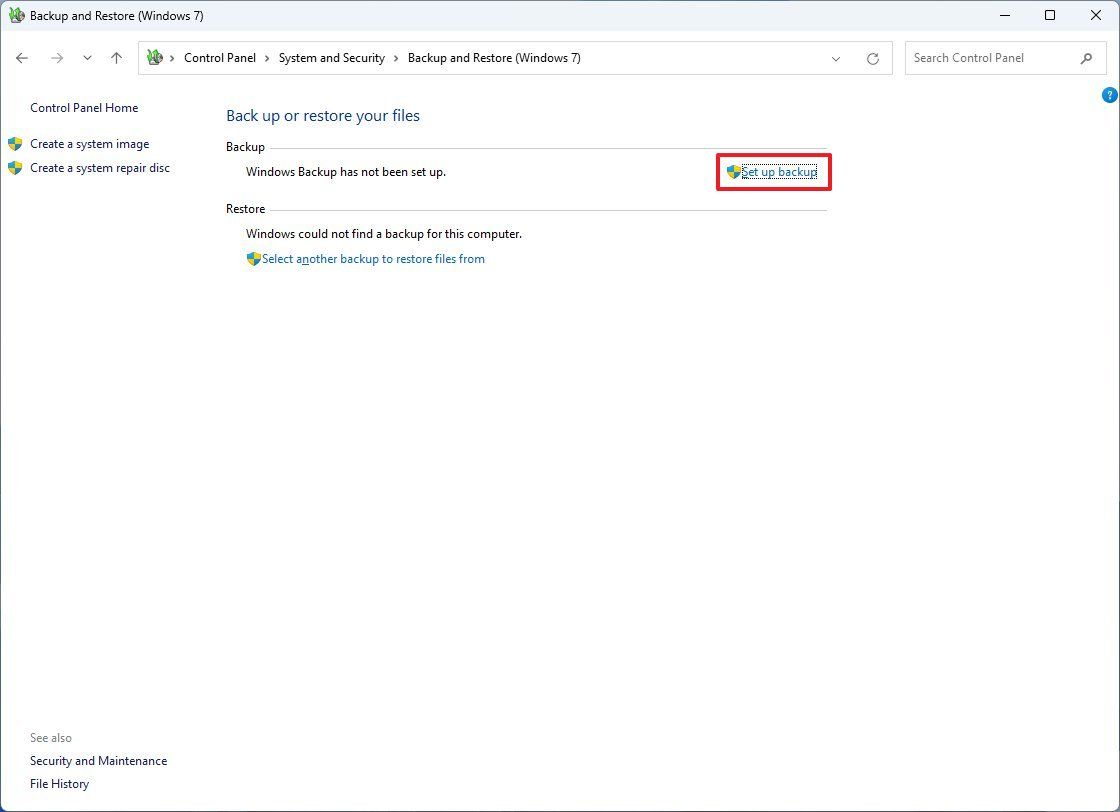Click the shield beside Select another backup link
The height and width of the screenshot is (812, 1120).
[x=253, y=258]
